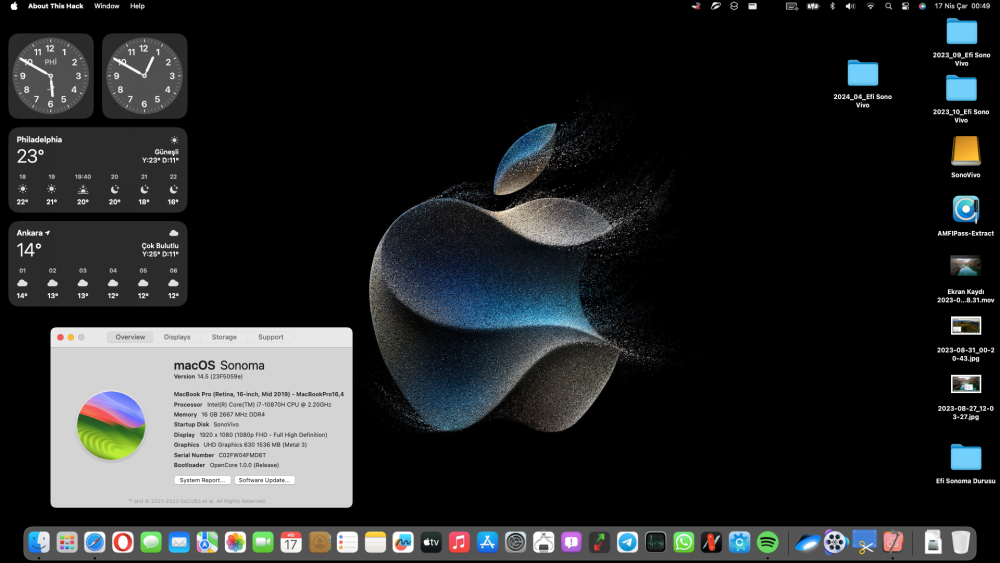Click the Software Update button

264,480
